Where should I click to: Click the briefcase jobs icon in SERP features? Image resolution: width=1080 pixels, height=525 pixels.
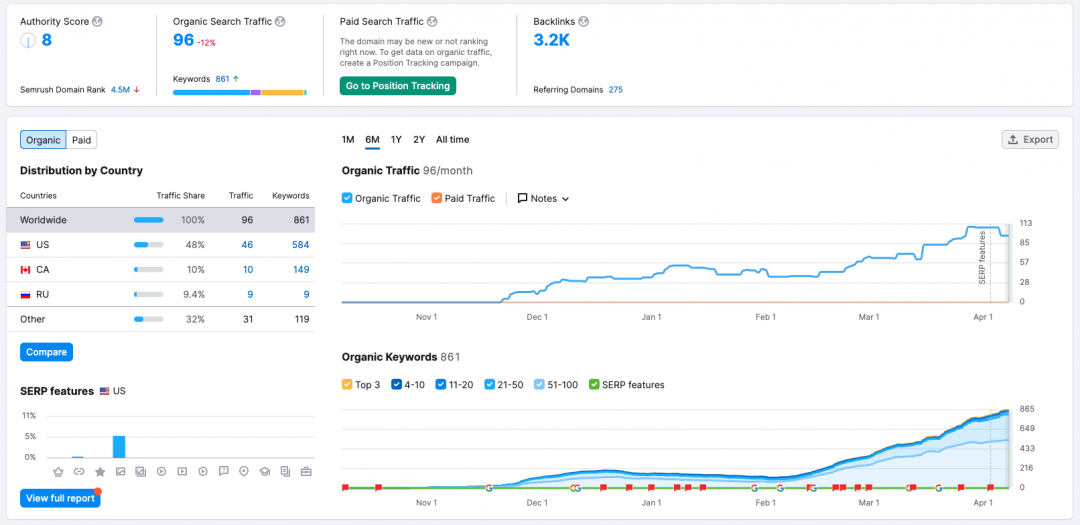pyautogui.click(x=306, y=471)
